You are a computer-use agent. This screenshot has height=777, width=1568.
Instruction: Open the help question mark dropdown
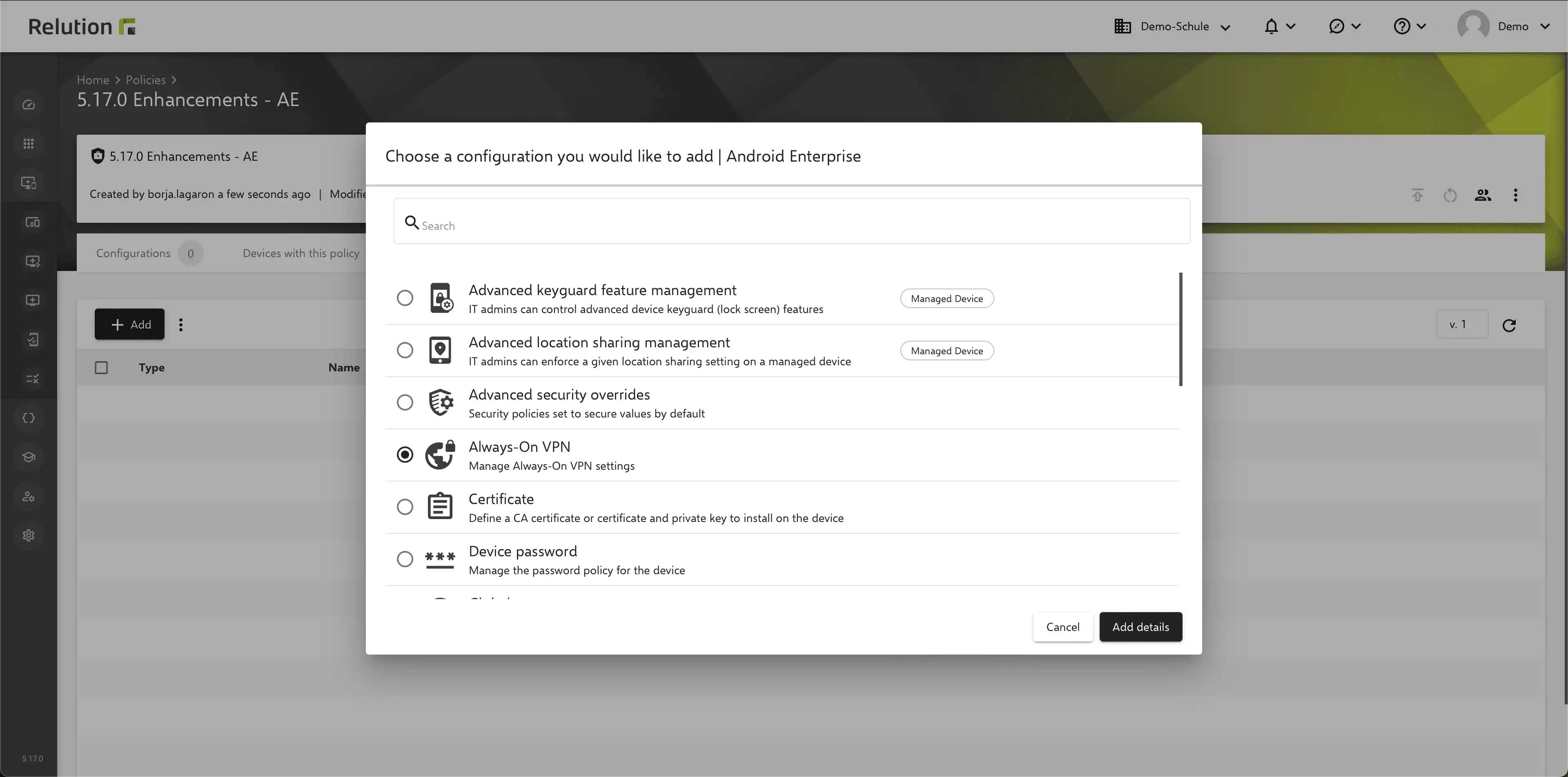coord(1410,26)
